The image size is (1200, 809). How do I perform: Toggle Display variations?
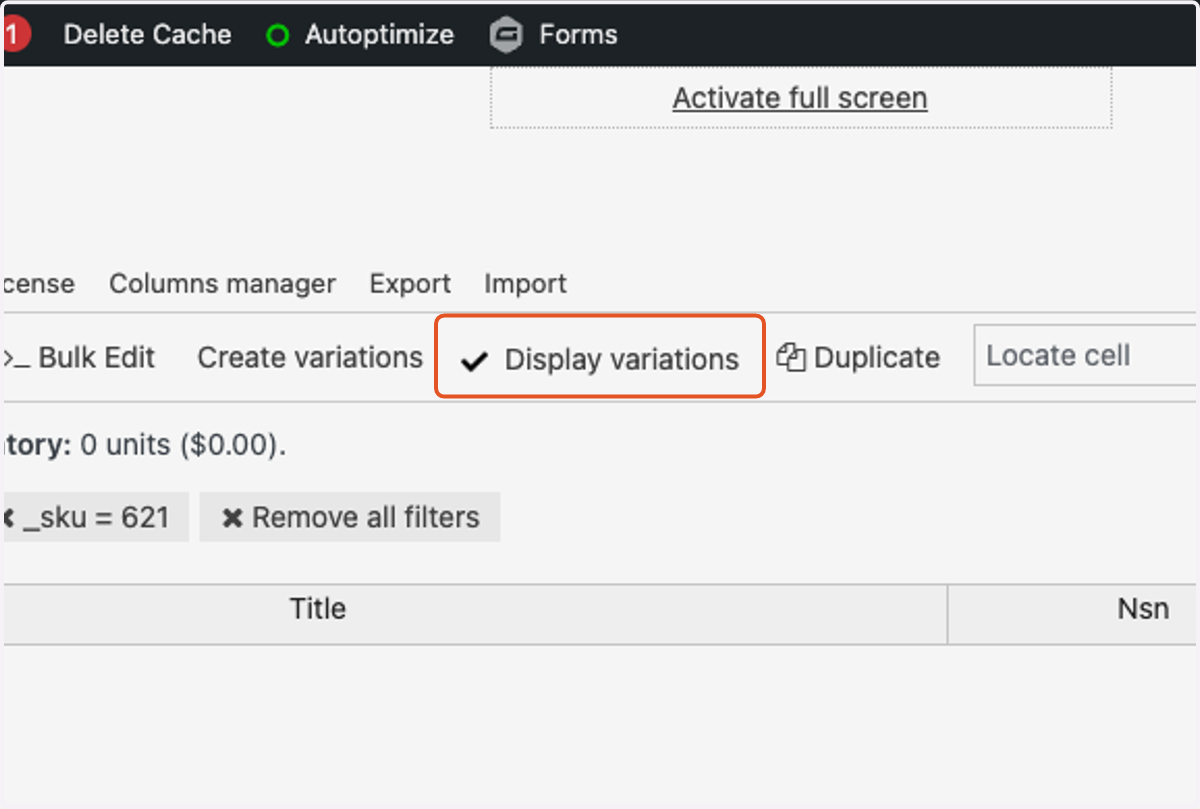(600, 359)
